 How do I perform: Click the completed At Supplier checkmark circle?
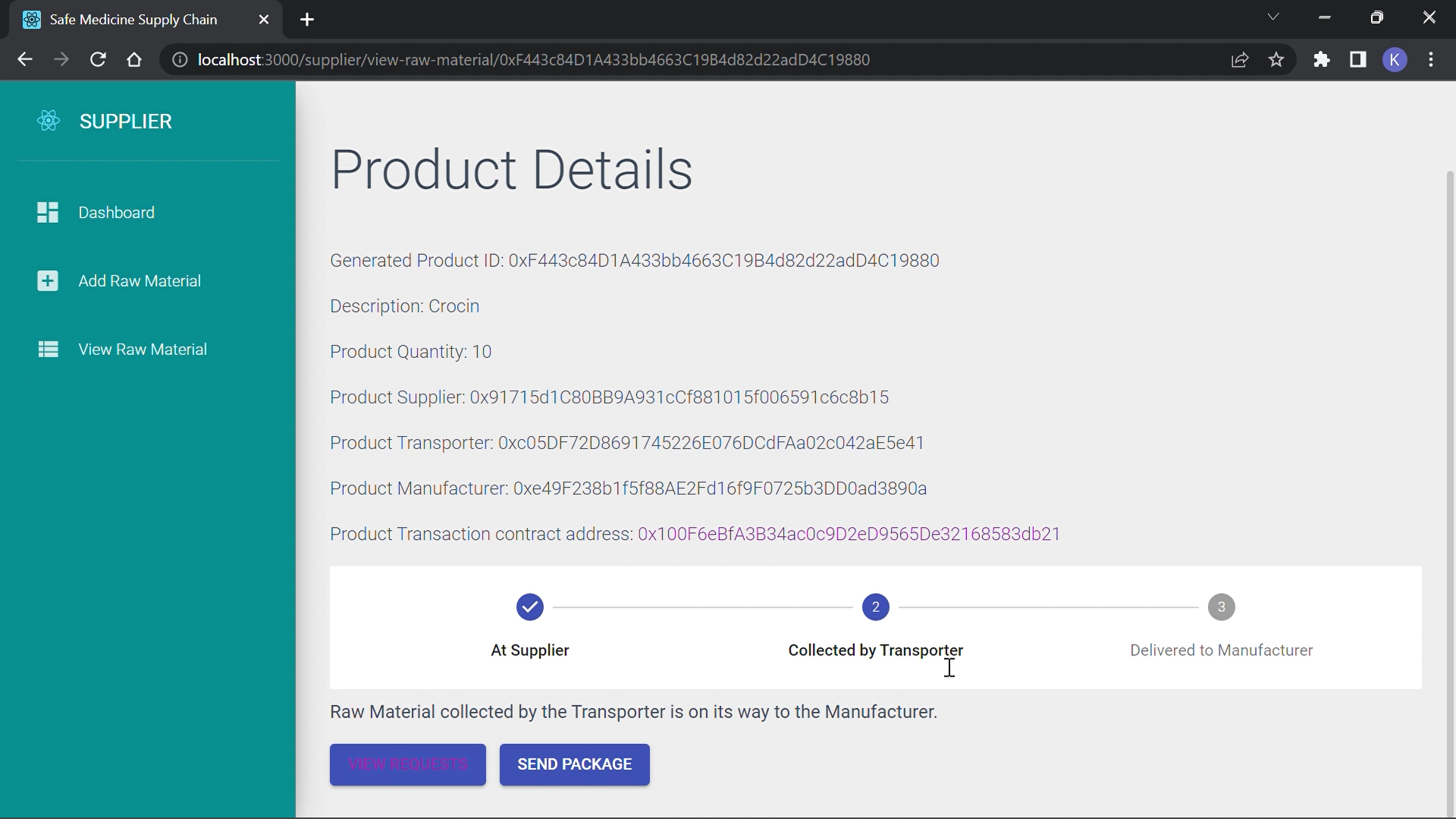[x=530, y=607]
